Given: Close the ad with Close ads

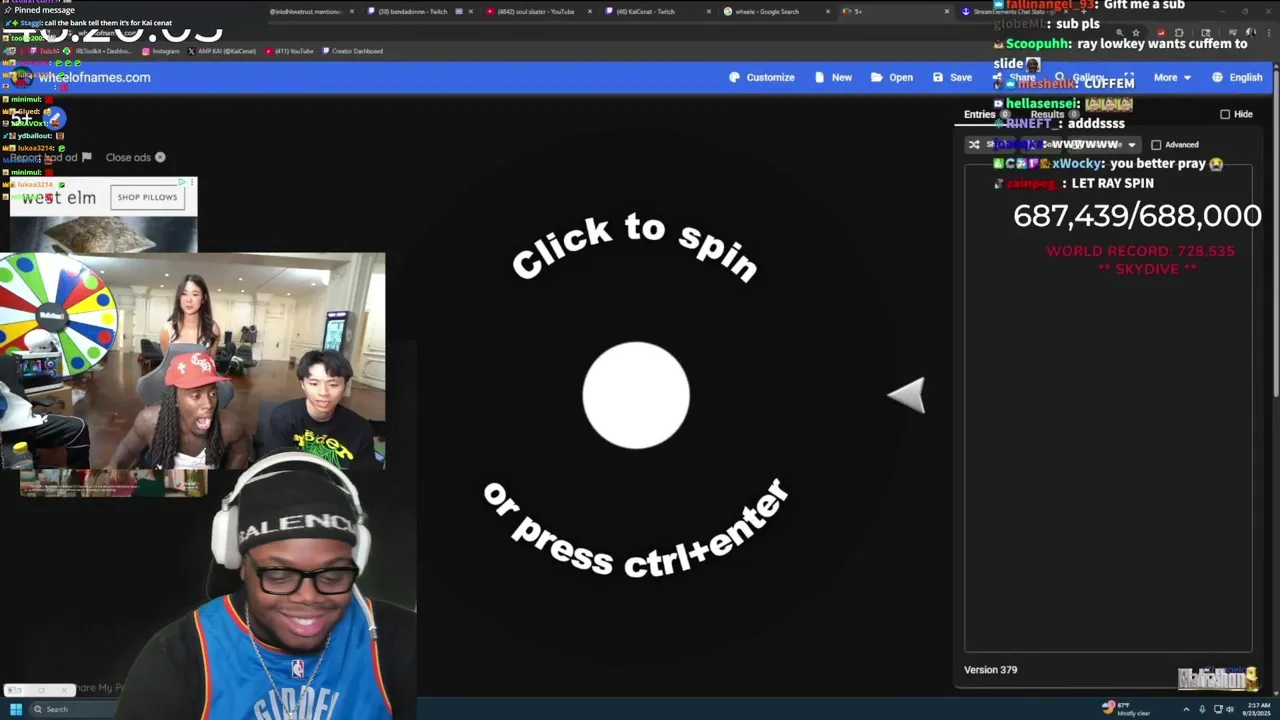Looking at the screenshot, I should (136, 157).
